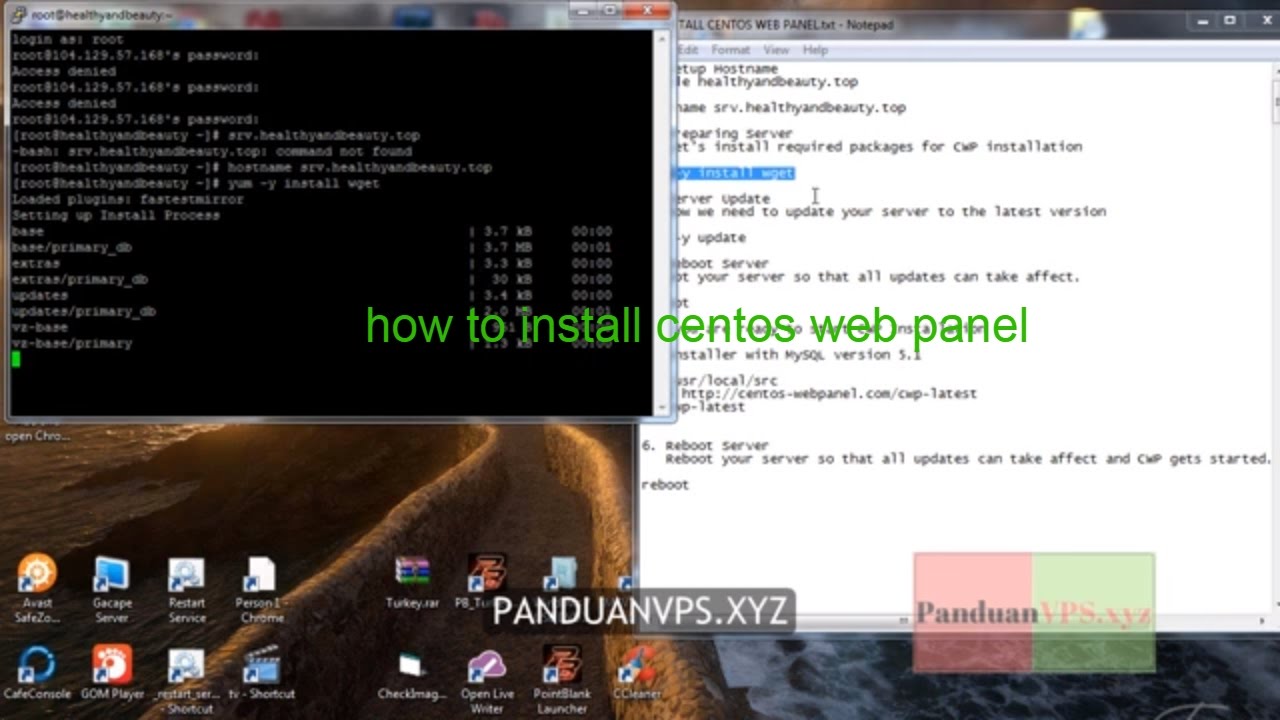Click the green terminal cursor block
Viewport: 1280px width, 720px height.
point(16,359)
